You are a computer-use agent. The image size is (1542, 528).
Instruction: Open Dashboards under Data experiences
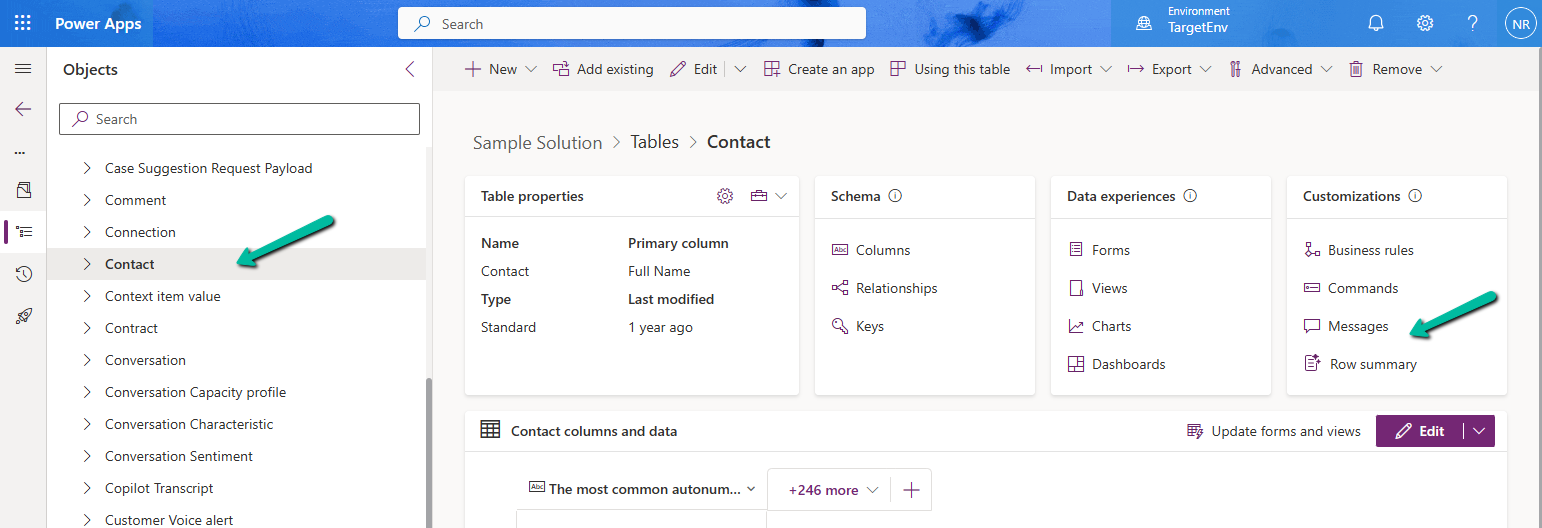tap(1116, 364)
